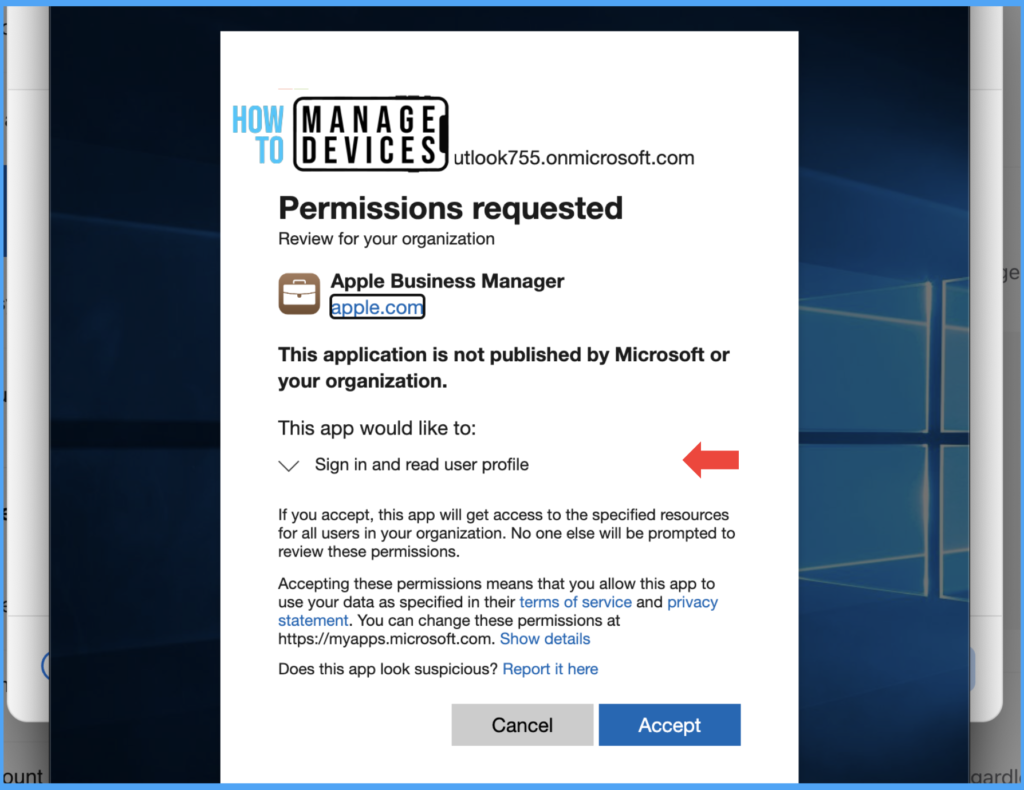Expand the 'Sign in and read user profile' chevron
The image size is (1024, 790).
[x=289, y=466]
